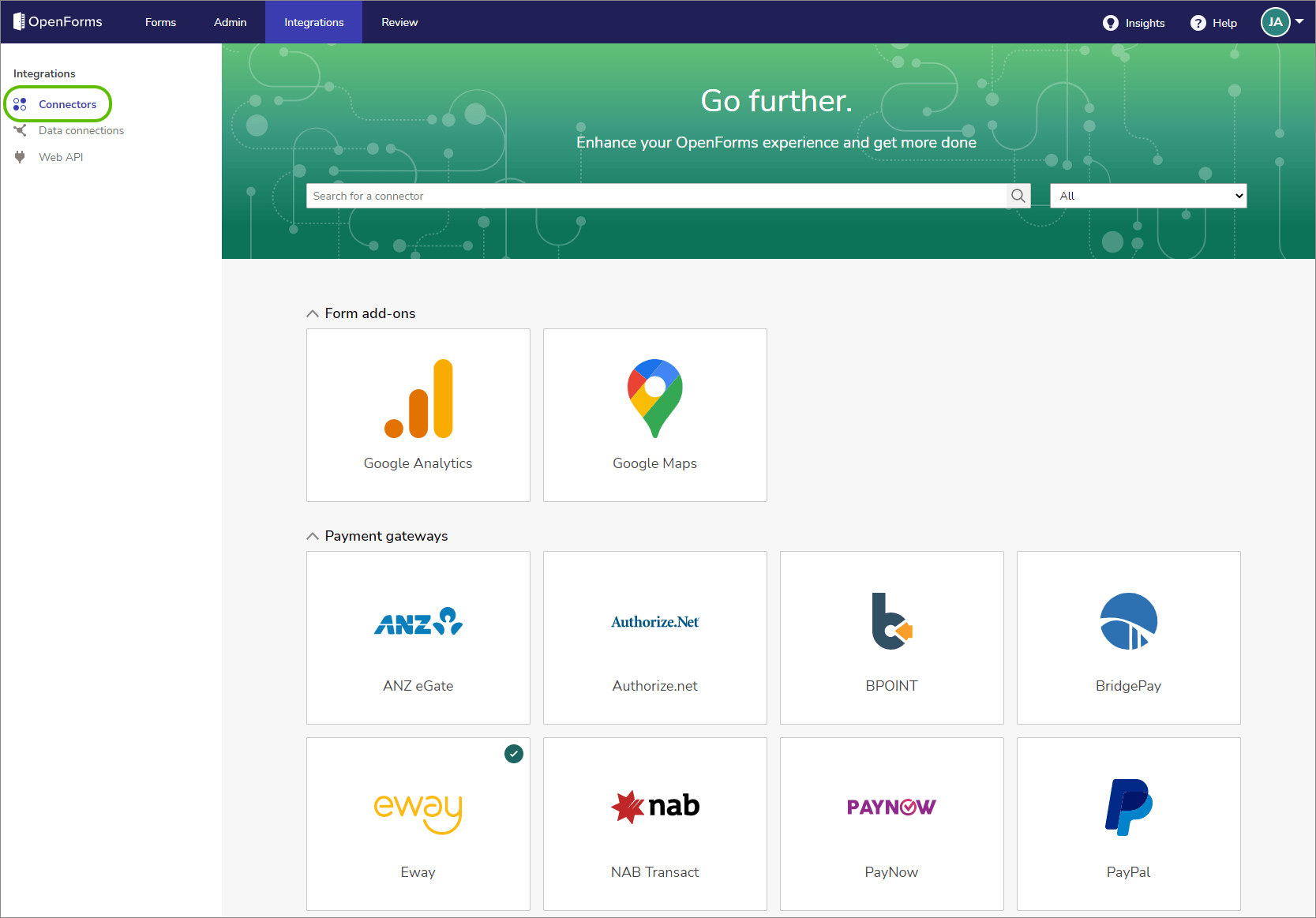Open Data connections in the sidebar
The width and height of the screenshot is (1316, 918).
(x=81, y=130)
